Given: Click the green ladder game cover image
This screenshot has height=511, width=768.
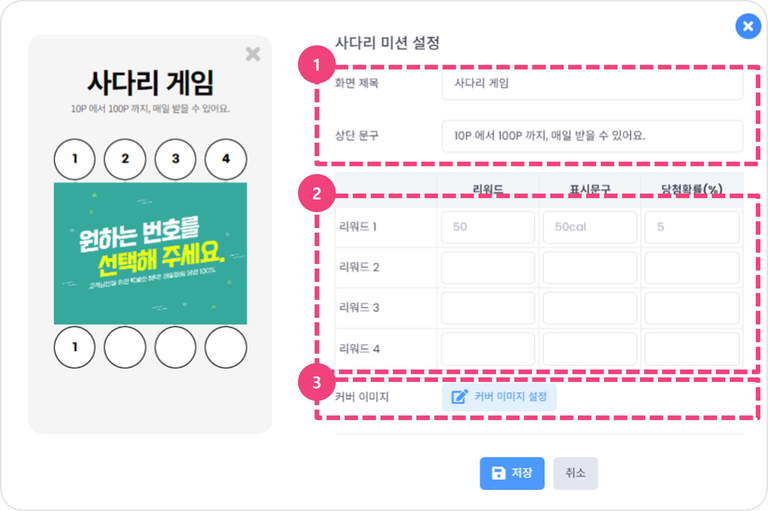Looking at the screenshot, I should [150, 253].
